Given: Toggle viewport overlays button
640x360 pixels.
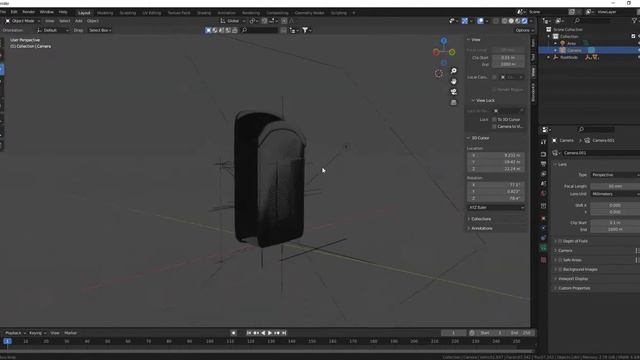Looking at the screenshot, I should click(481, 21).
